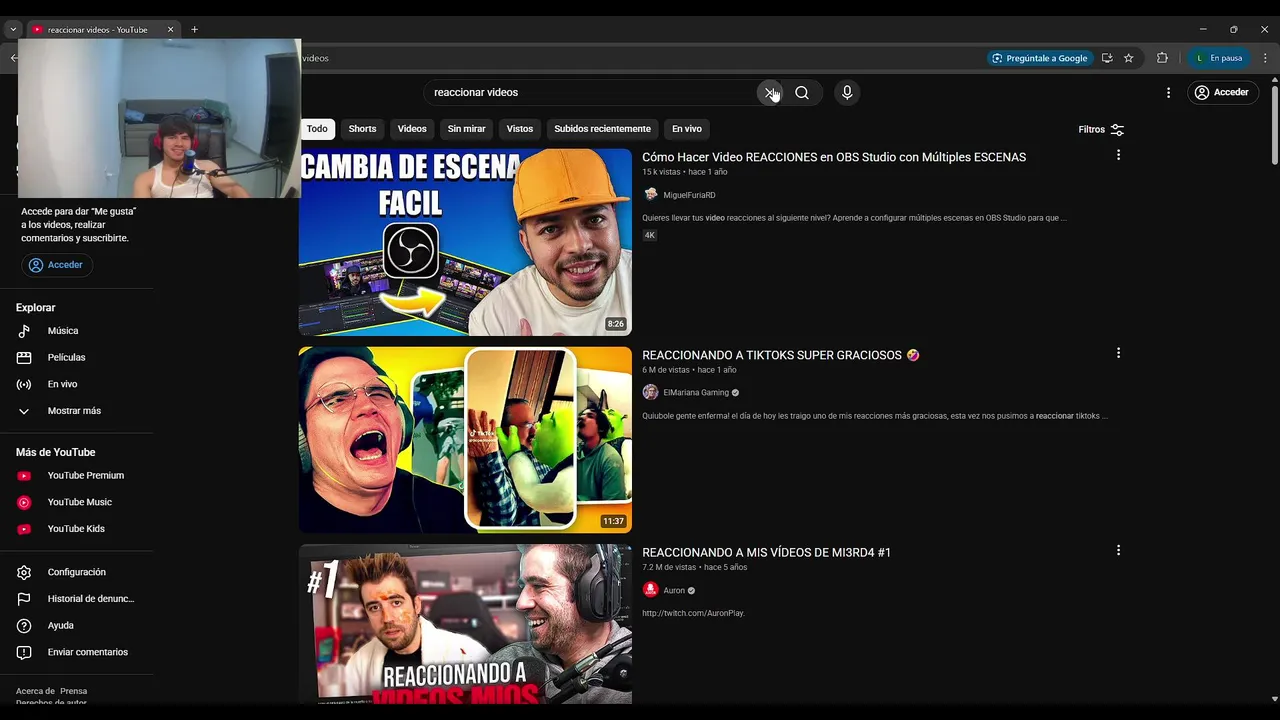Click the magnifying glass search button
The image size is (1280, 720).
(802, 92)
